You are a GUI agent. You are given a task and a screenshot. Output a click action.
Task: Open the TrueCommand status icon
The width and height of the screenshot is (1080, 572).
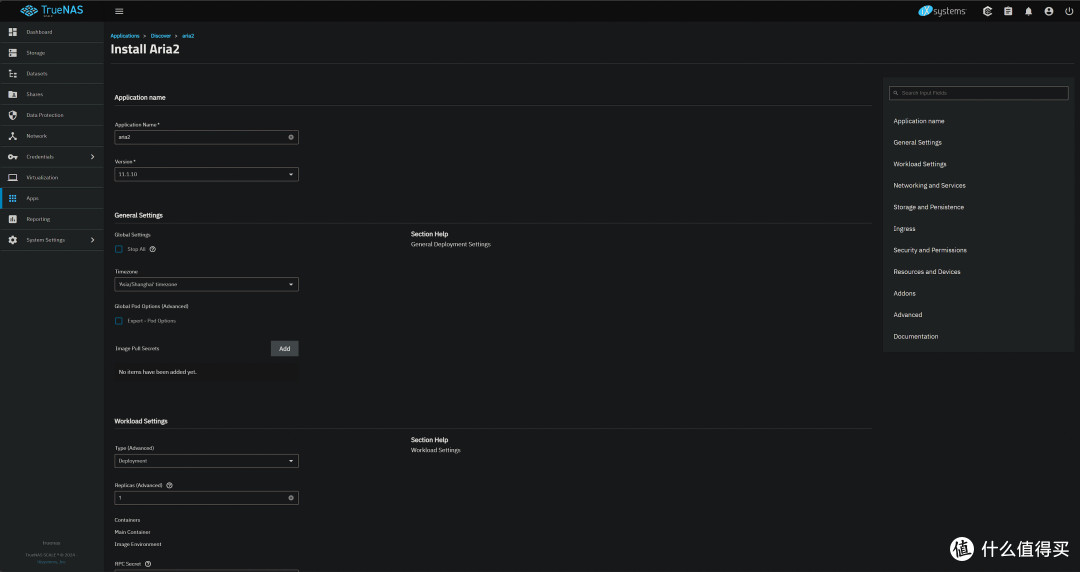(x=987, y=11)
